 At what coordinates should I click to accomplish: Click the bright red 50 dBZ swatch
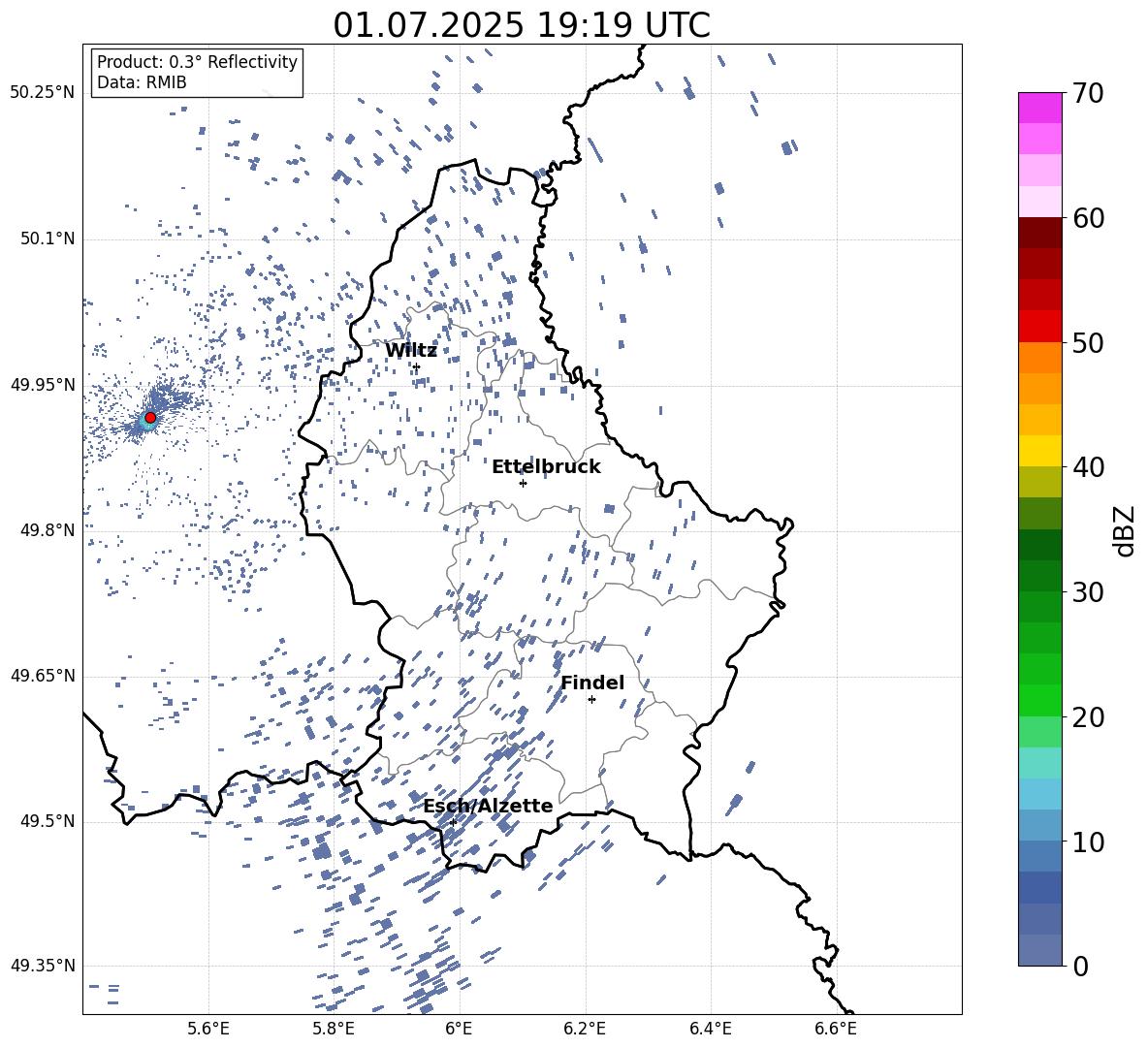click(x=1039, y=327)
